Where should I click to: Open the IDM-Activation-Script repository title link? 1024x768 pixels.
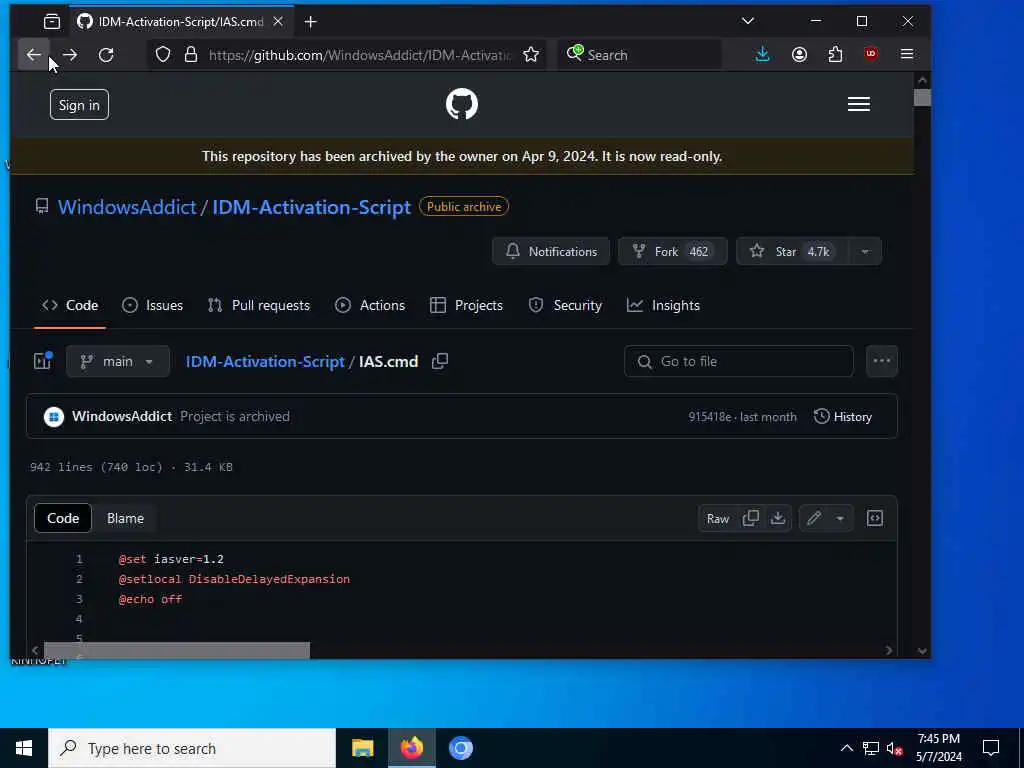coord(312,207)
